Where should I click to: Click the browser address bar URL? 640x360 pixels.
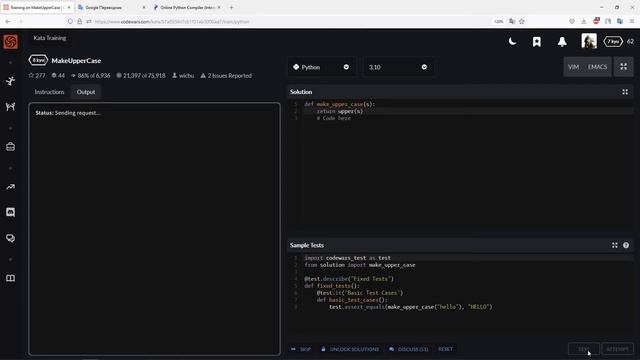tap(172, 21)
